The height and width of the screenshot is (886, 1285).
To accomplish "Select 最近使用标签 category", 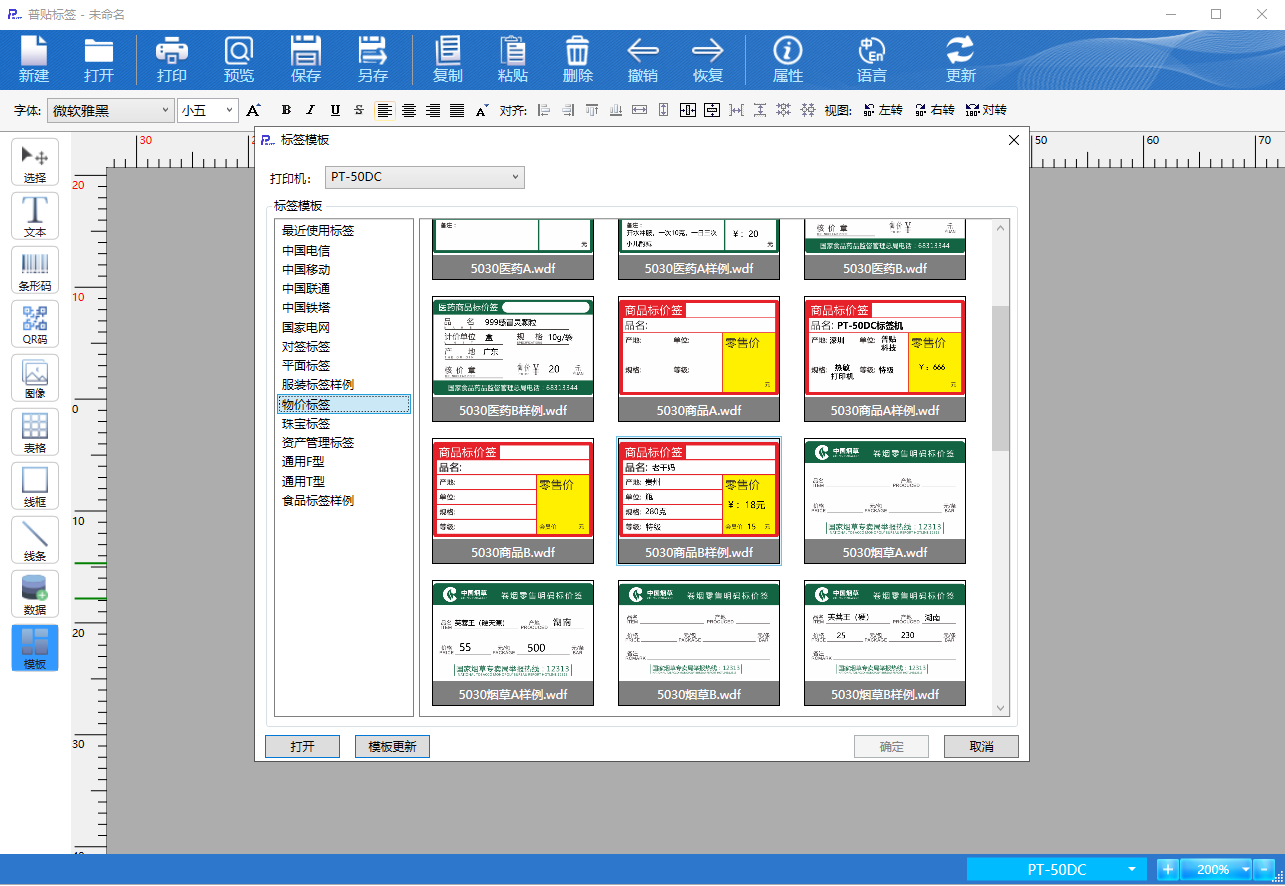I will [318, 231].
